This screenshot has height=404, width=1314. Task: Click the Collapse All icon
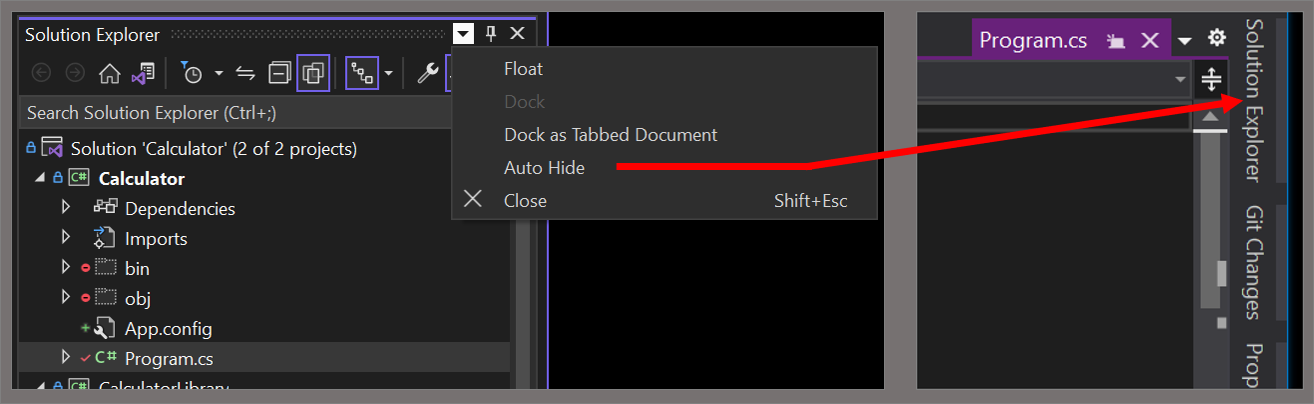[x=281, y=73]
